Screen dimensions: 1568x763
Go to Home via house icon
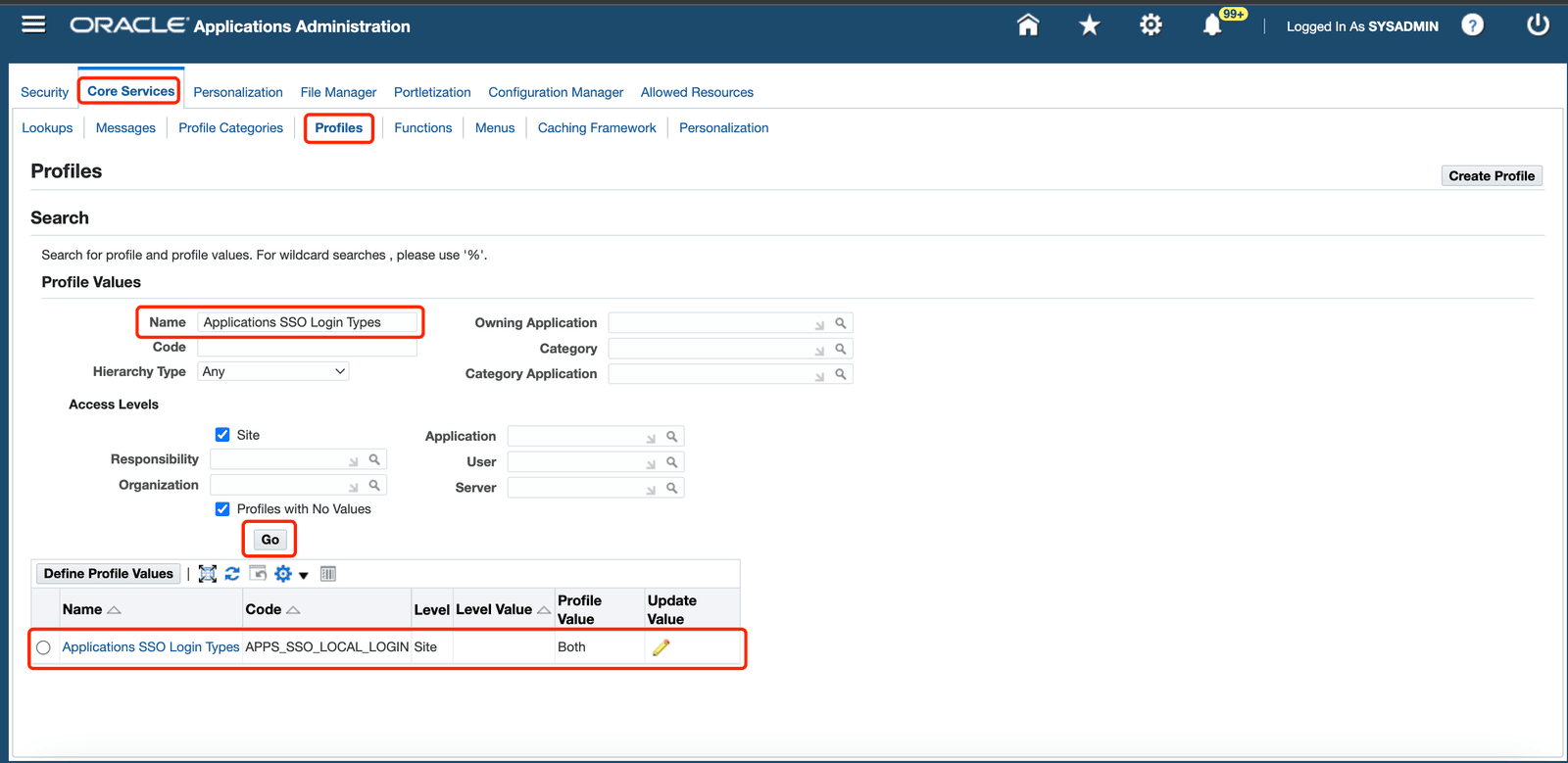(x=1028, y=25)
